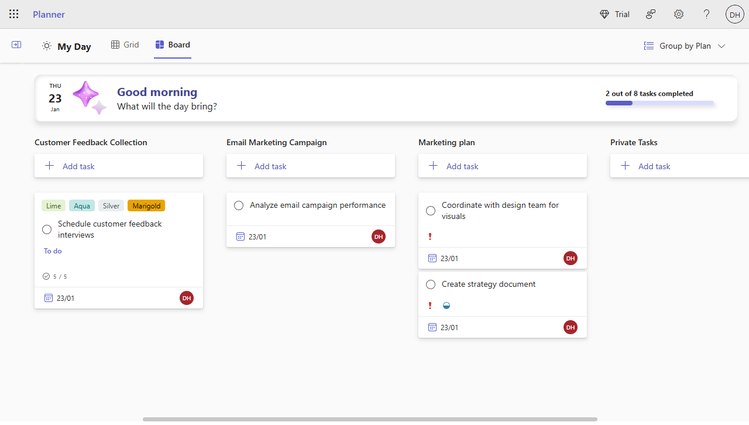Add task under Email Marketing Campaign
The width and height of the screenshot is (749, 425).
click(310, 166)
